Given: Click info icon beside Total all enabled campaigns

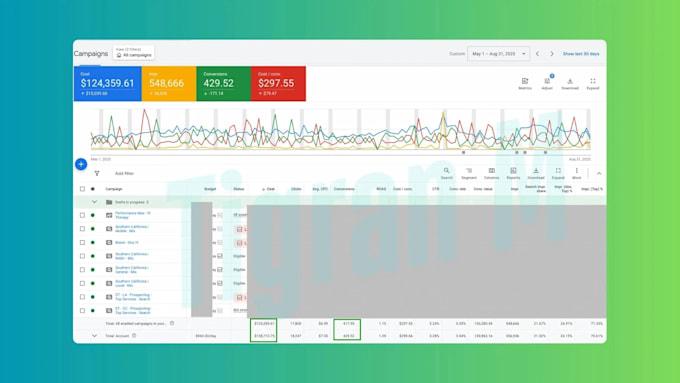Looking at the screenshot, I should click(x=172, y=323).
